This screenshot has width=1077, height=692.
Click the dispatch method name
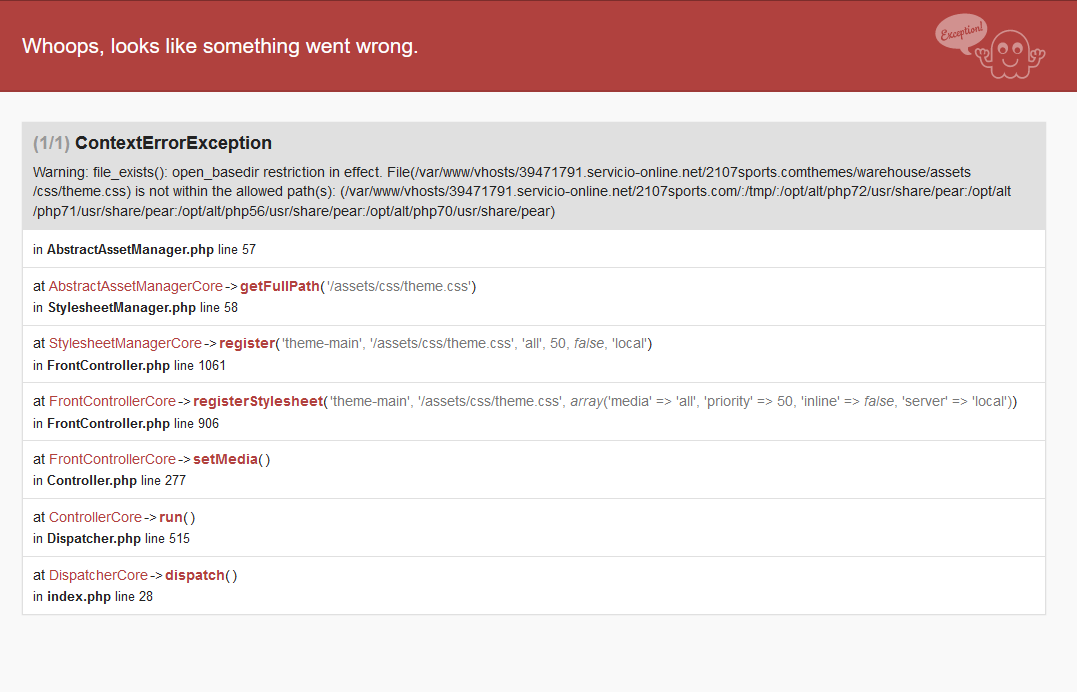(x=194, y=576)
